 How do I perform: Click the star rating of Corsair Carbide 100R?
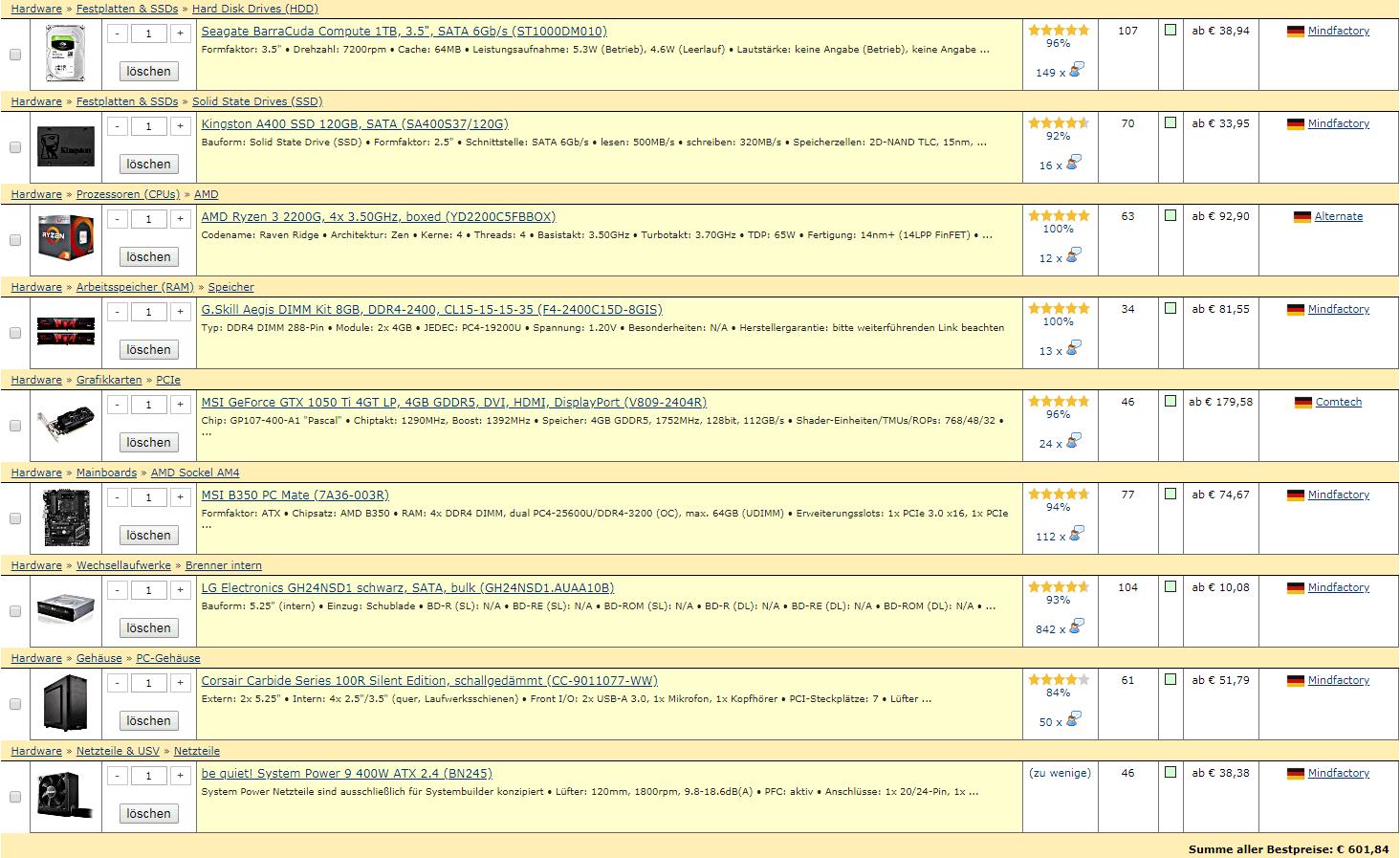(x=1059, y=680)
